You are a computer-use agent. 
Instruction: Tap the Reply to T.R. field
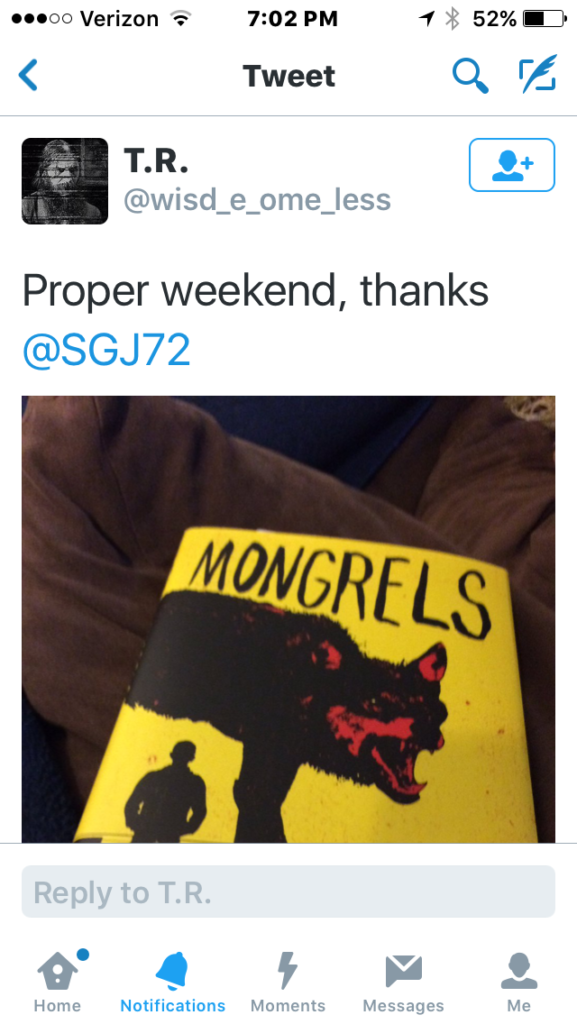point(288,891)
